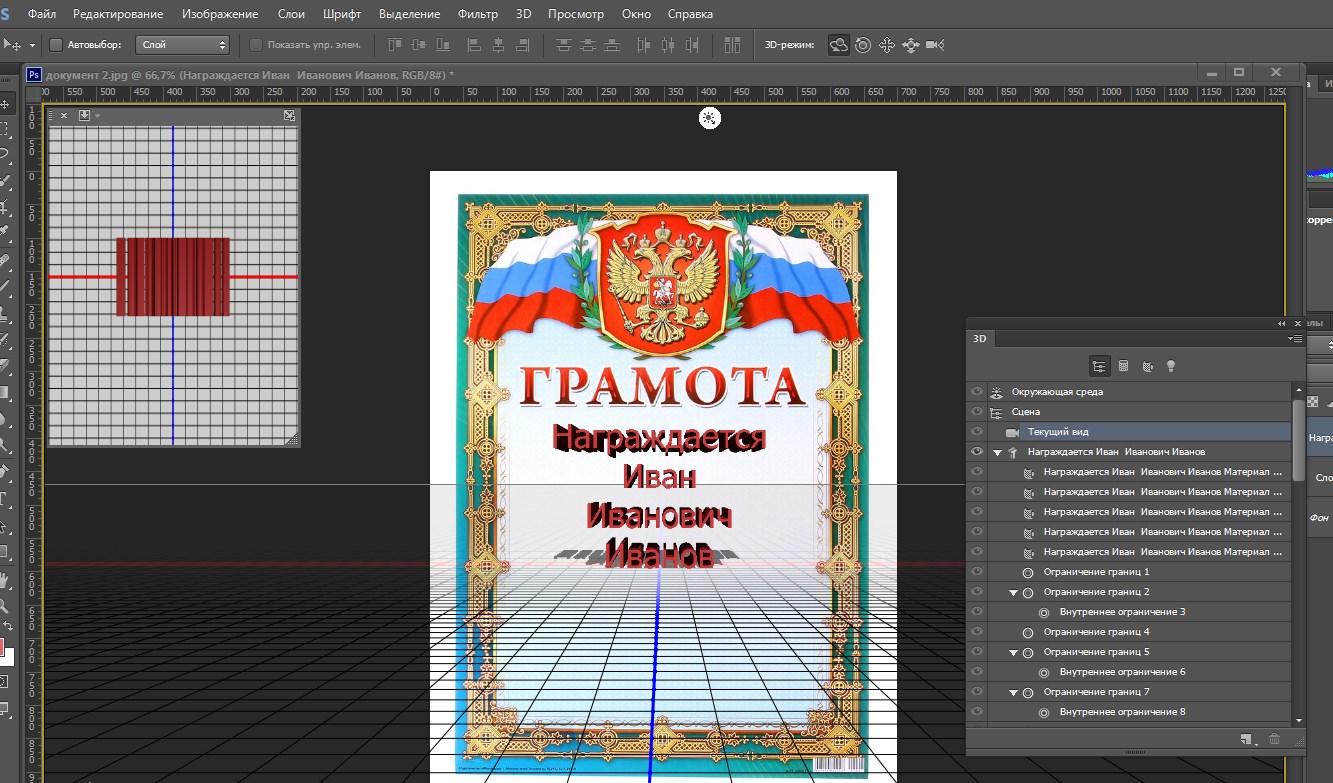Activate the 3D rotate mode icon

pos(839,45)
